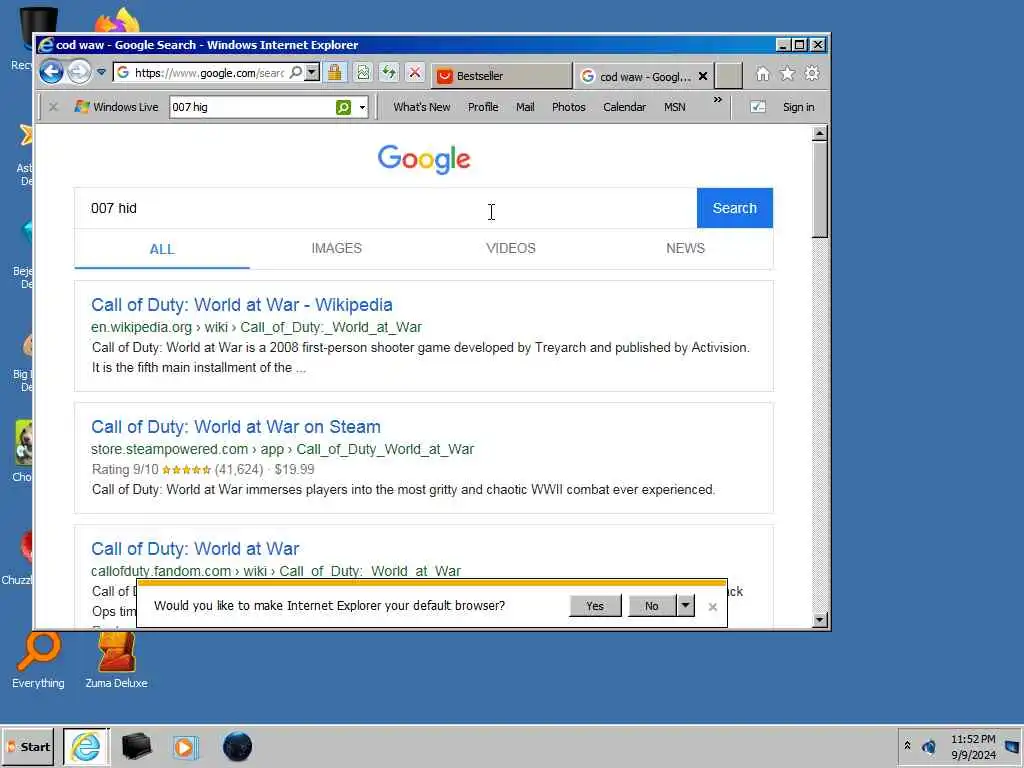Screen dimensions: 1024x768
Task: Click the Windows Live logo button
Action: [116, 107]
